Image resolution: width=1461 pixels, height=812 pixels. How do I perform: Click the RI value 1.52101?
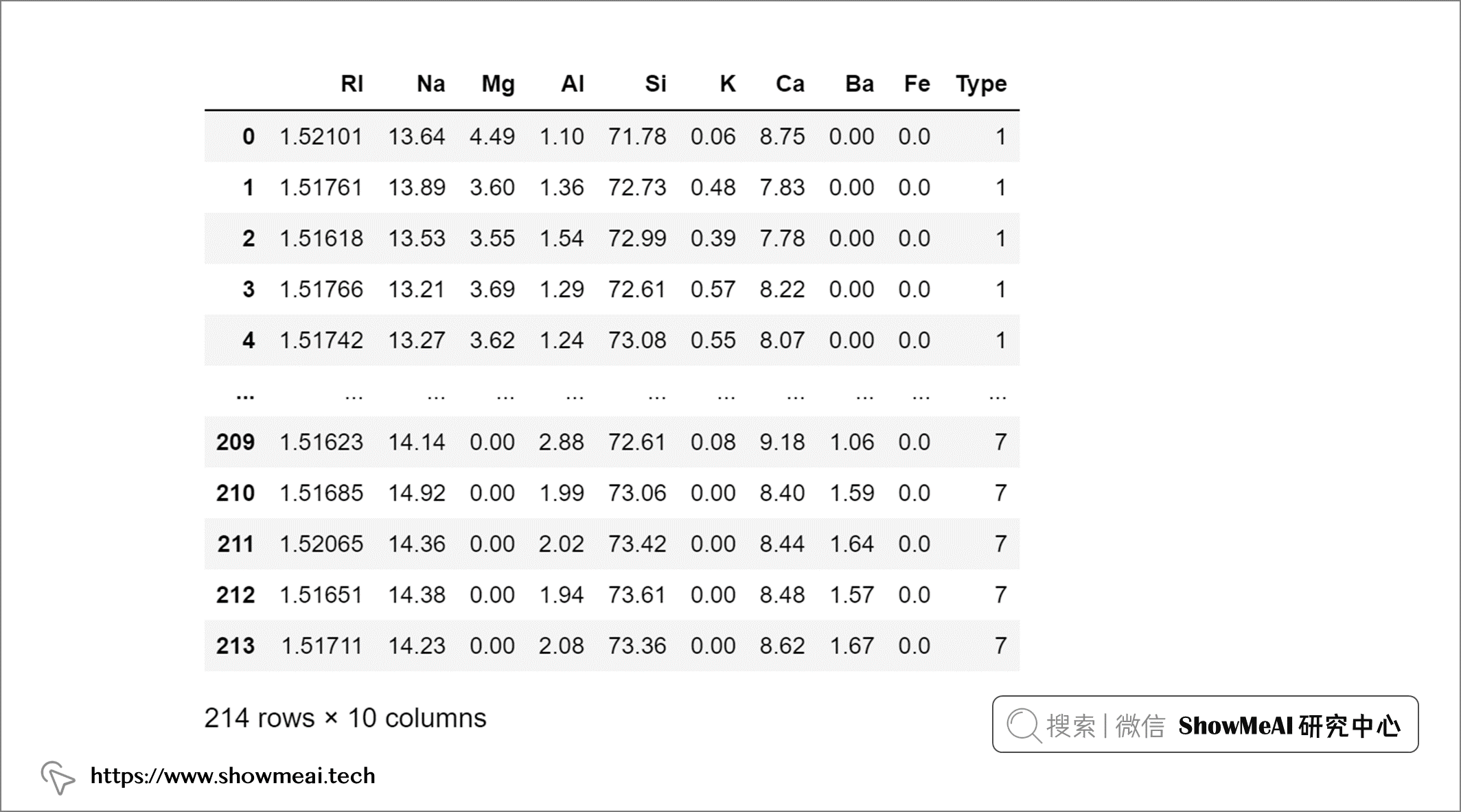[321, 137]
